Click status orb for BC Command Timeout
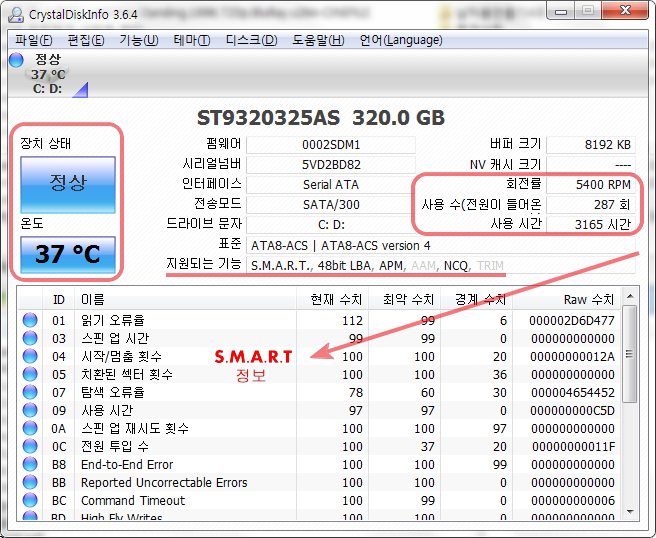This screenshot has height=538, width=656. coord(30,500)
